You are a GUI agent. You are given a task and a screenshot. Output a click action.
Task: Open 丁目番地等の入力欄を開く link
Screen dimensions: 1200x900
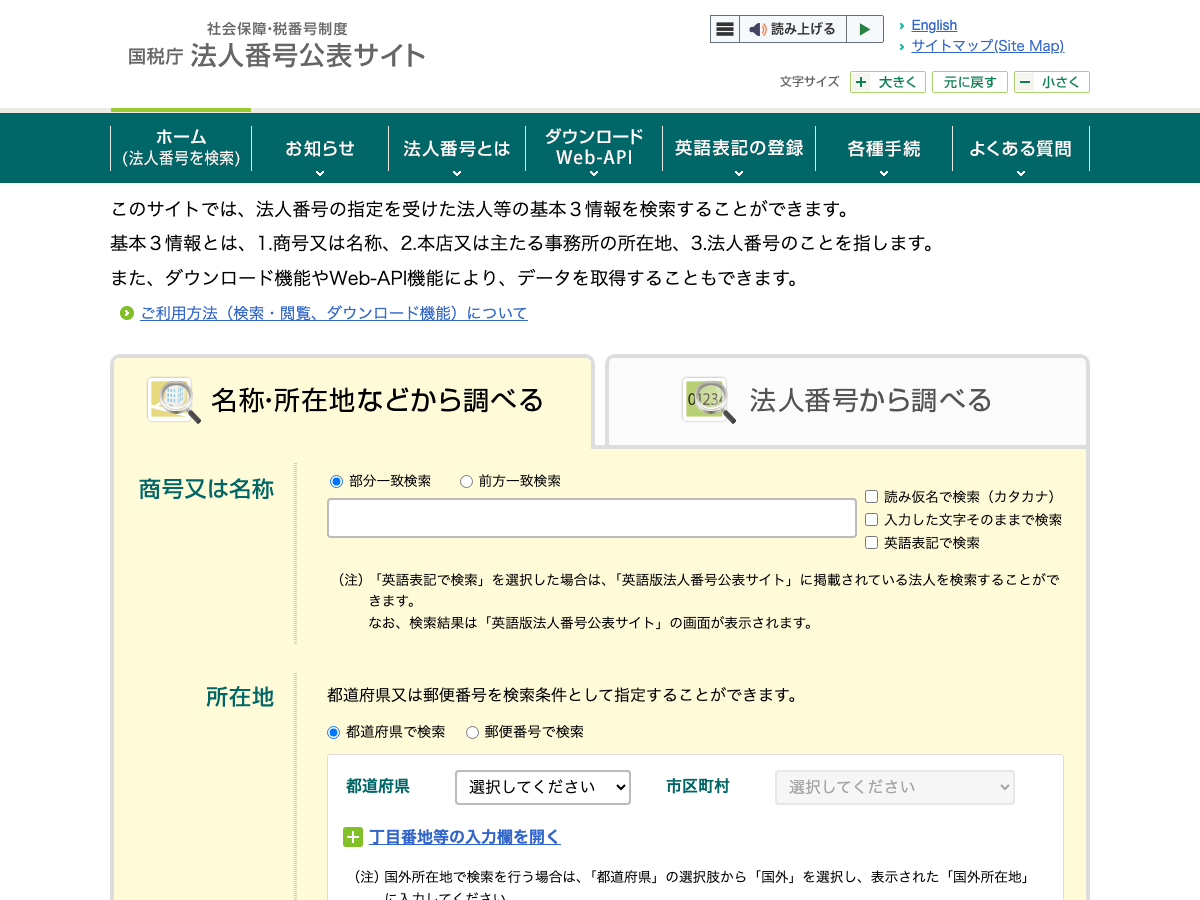(465, 837)
